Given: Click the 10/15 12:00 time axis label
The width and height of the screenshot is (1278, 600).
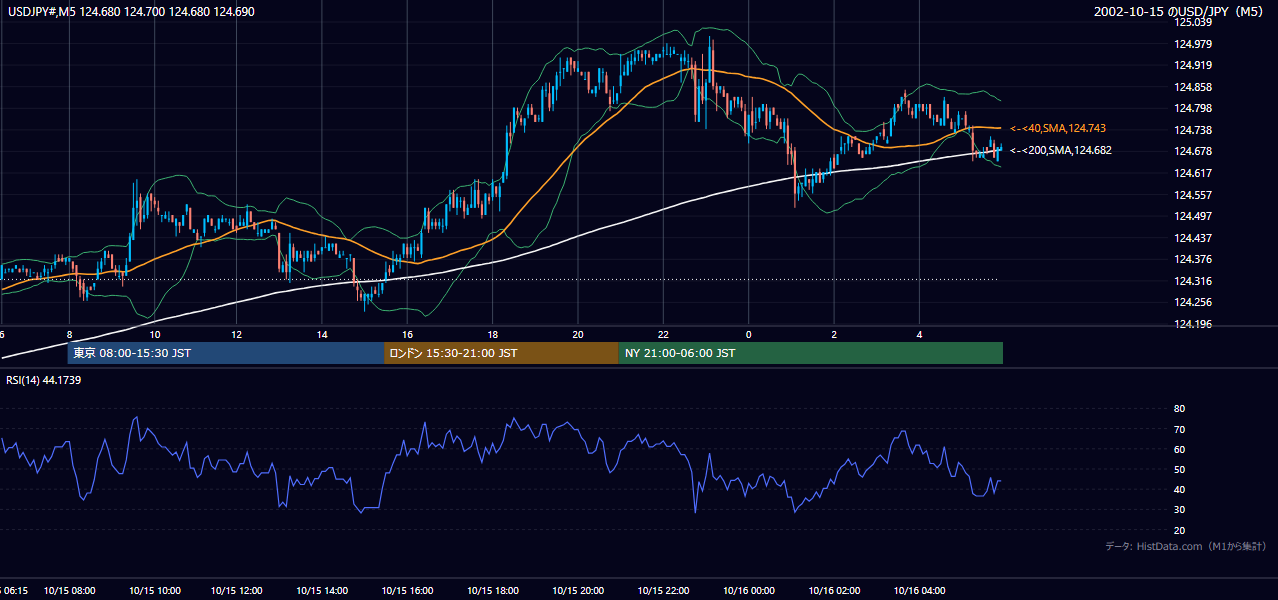Looking at the screenshot, I should tap(238, 591).
